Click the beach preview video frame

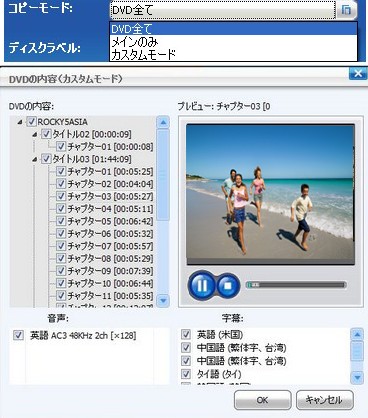270,194
